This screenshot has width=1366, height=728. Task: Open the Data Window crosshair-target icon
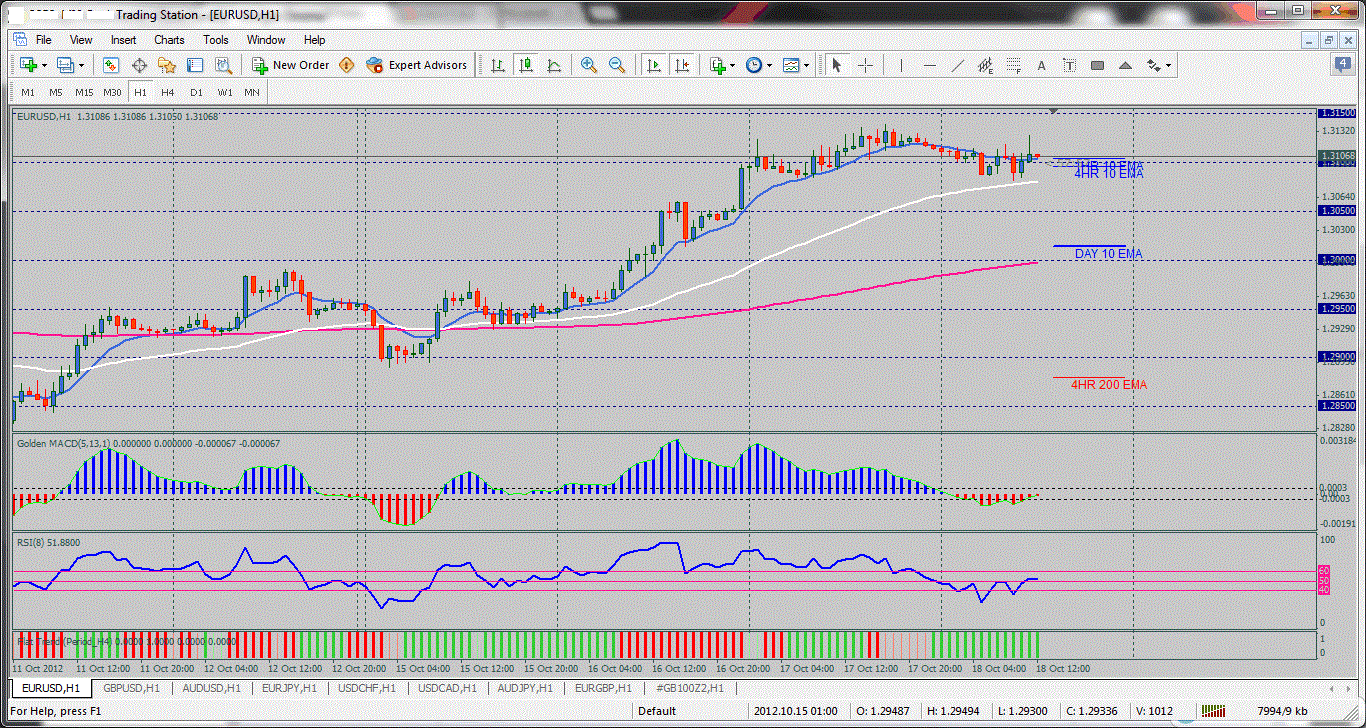(x=139, y=65)
